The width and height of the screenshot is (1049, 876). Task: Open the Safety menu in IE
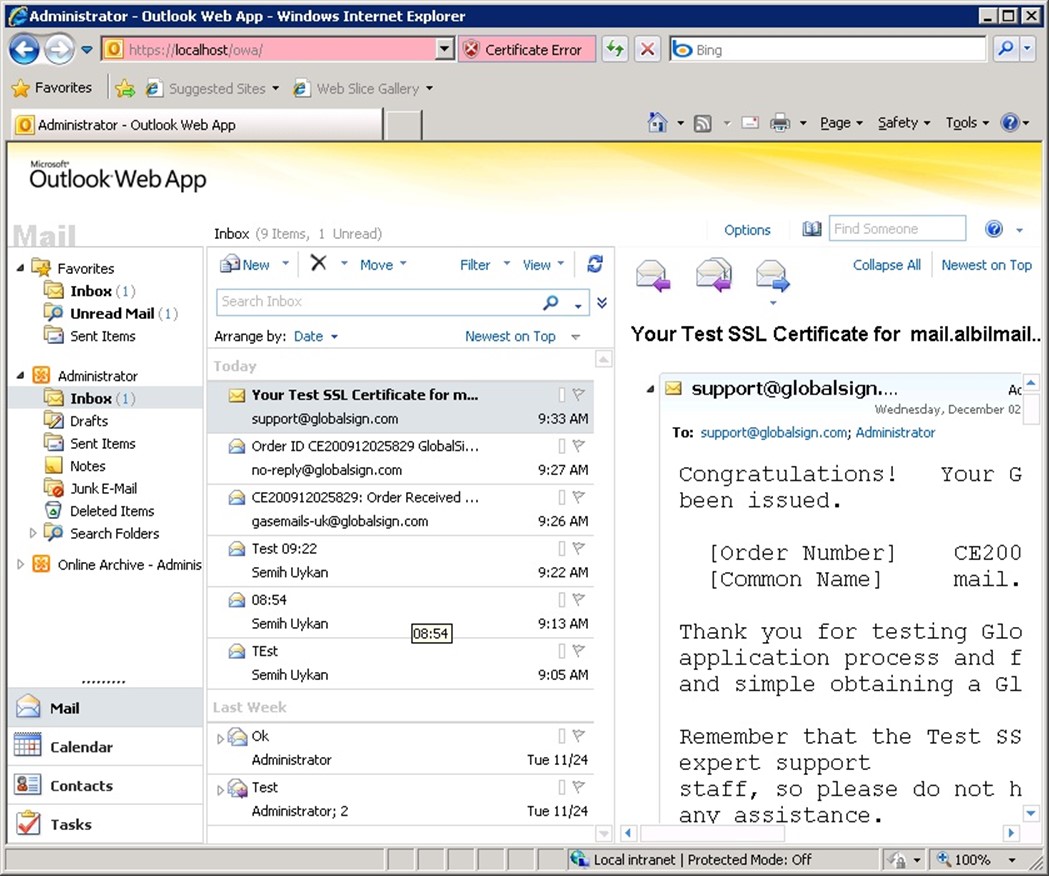click(x=903, y=122)
